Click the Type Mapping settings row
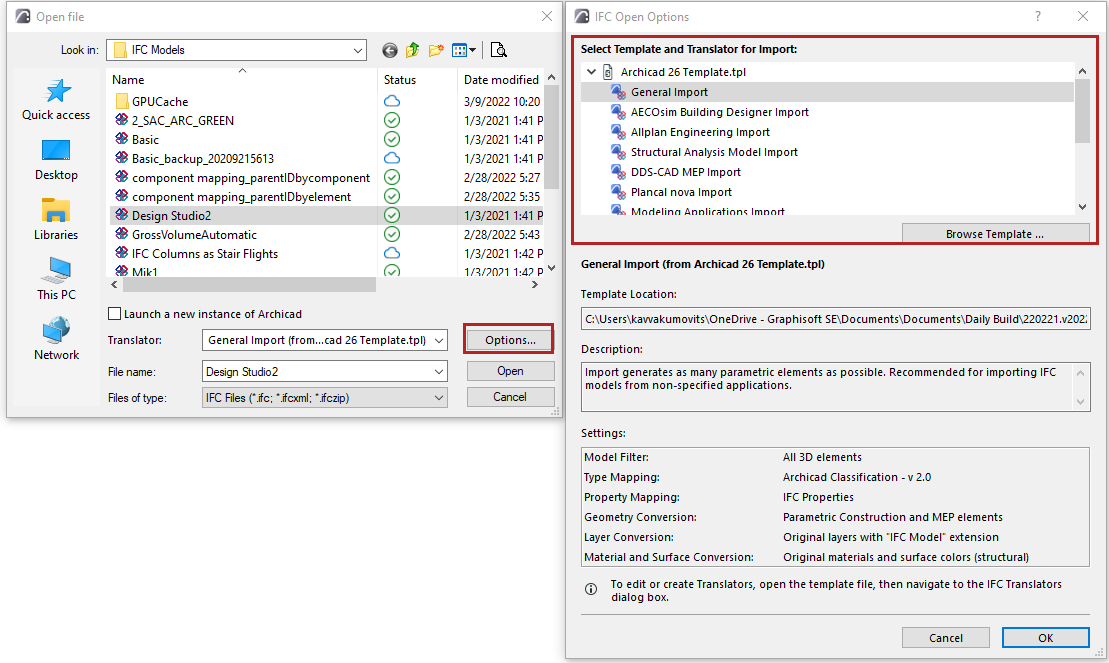 point(835,477)
